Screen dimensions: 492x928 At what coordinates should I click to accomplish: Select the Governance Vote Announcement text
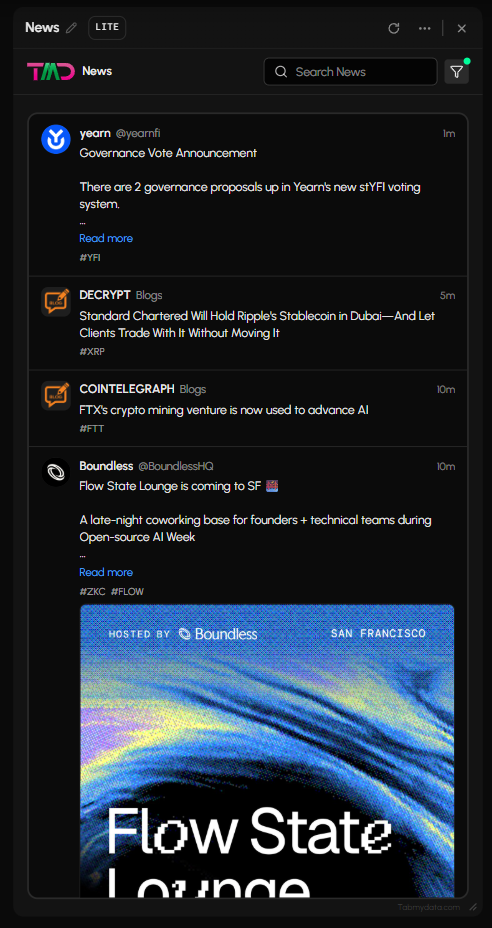pos(168,153)
